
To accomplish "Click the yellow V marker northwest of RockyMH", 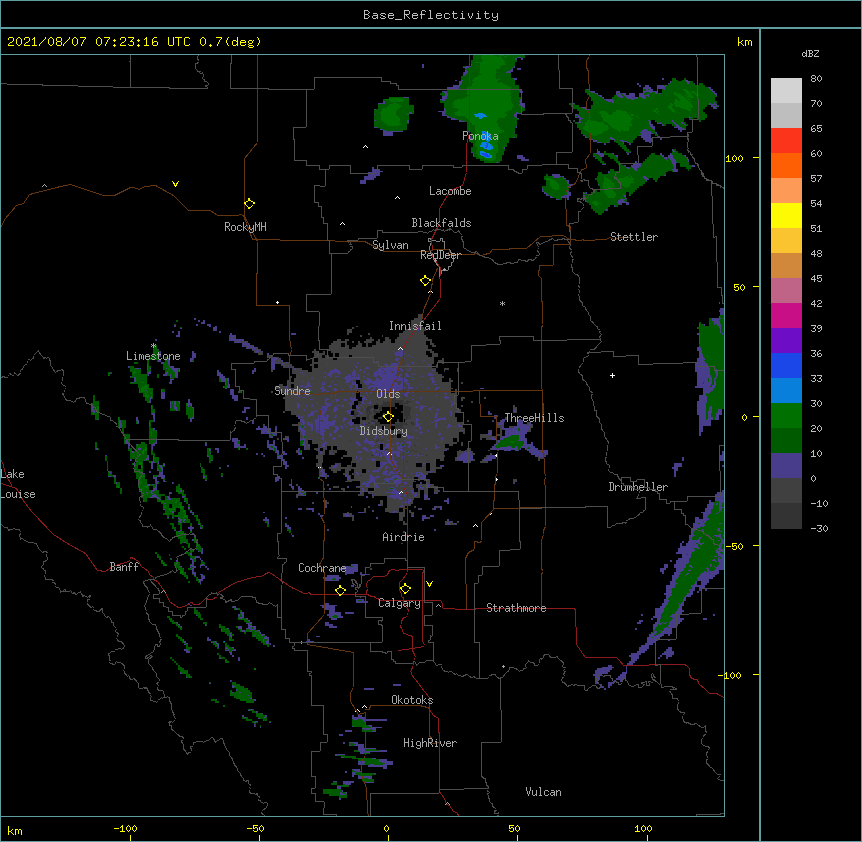I will pyautogui.click(x=175, y=184).
